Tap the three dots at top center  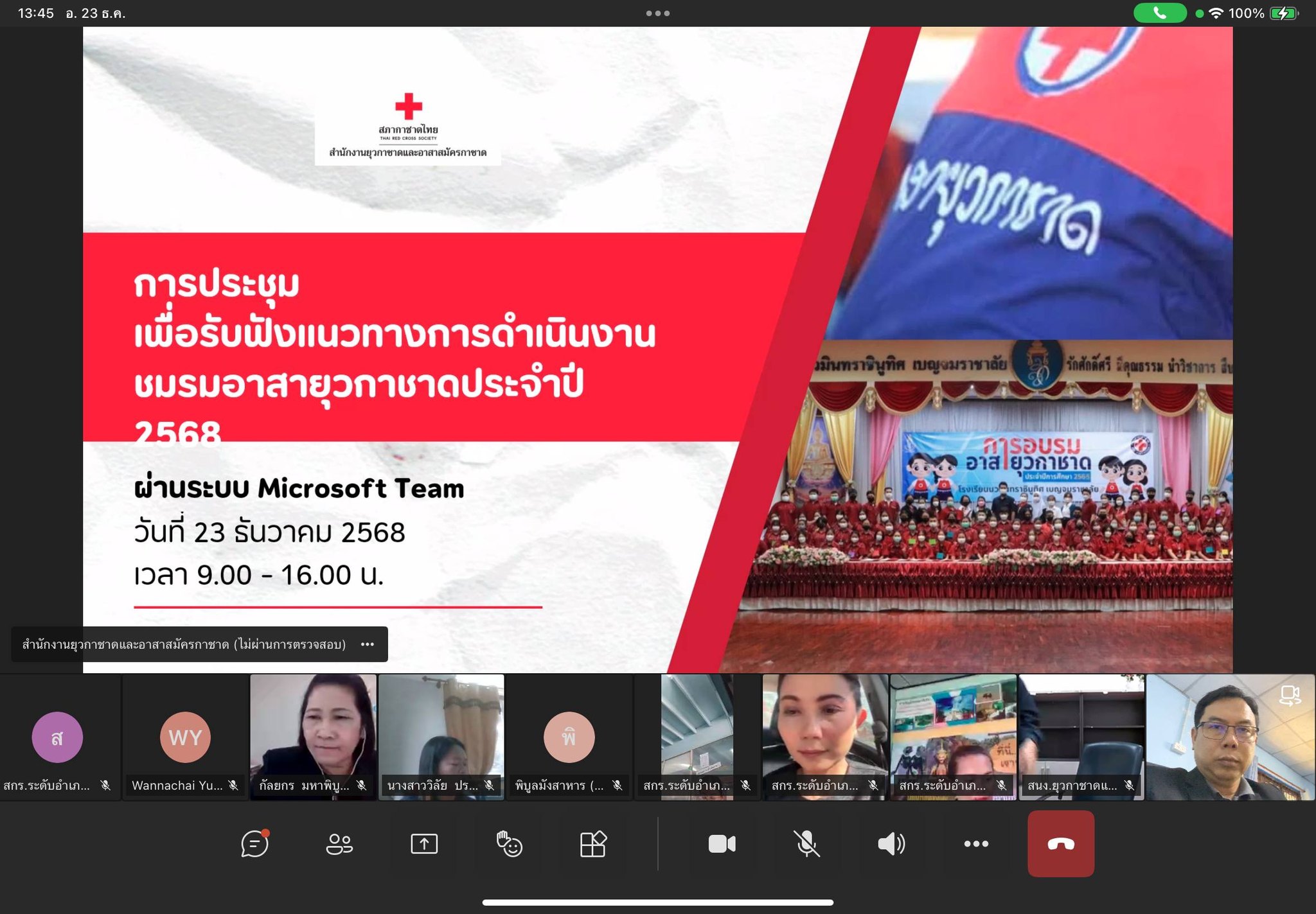tap(657, 13)
